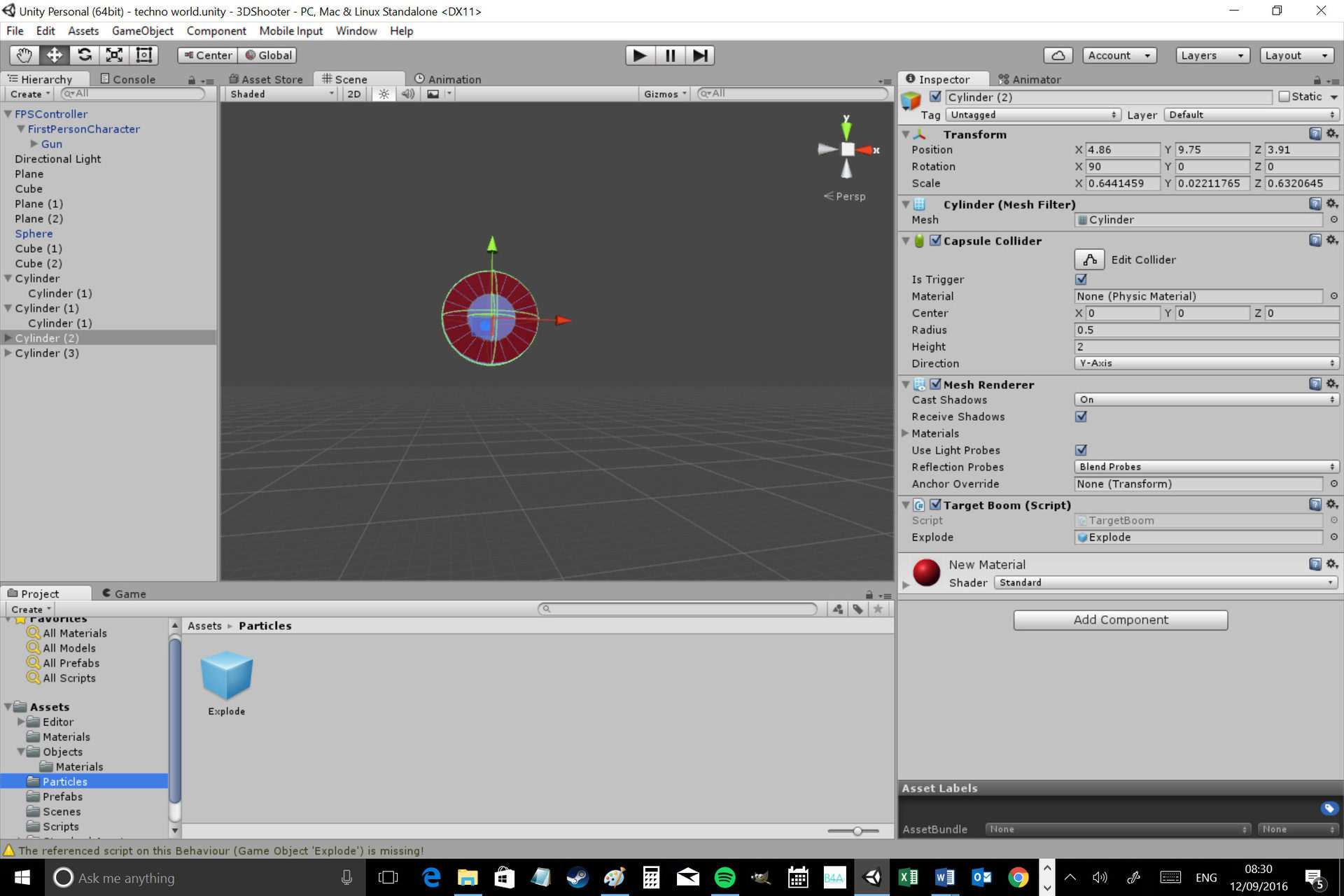Image resolution: width=1344 pixels, height=896 pixels.
Task: Toggle scene audio speaker icon
Action: pos(408,94)
